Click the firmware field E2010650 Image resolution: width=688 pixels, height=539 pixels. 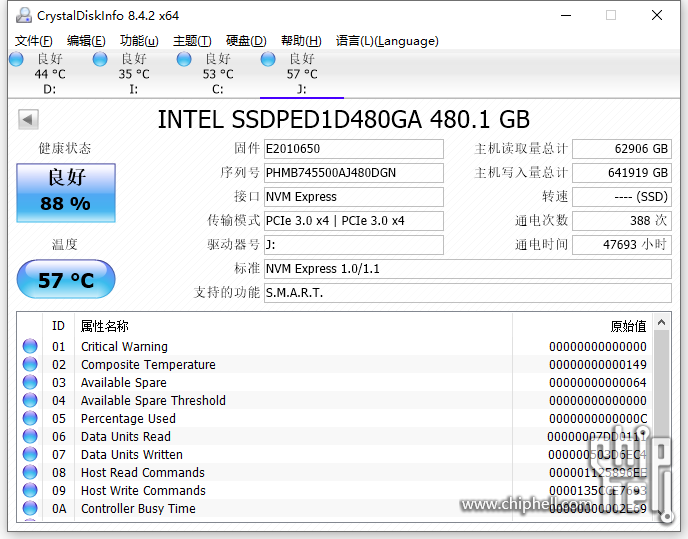354,149
